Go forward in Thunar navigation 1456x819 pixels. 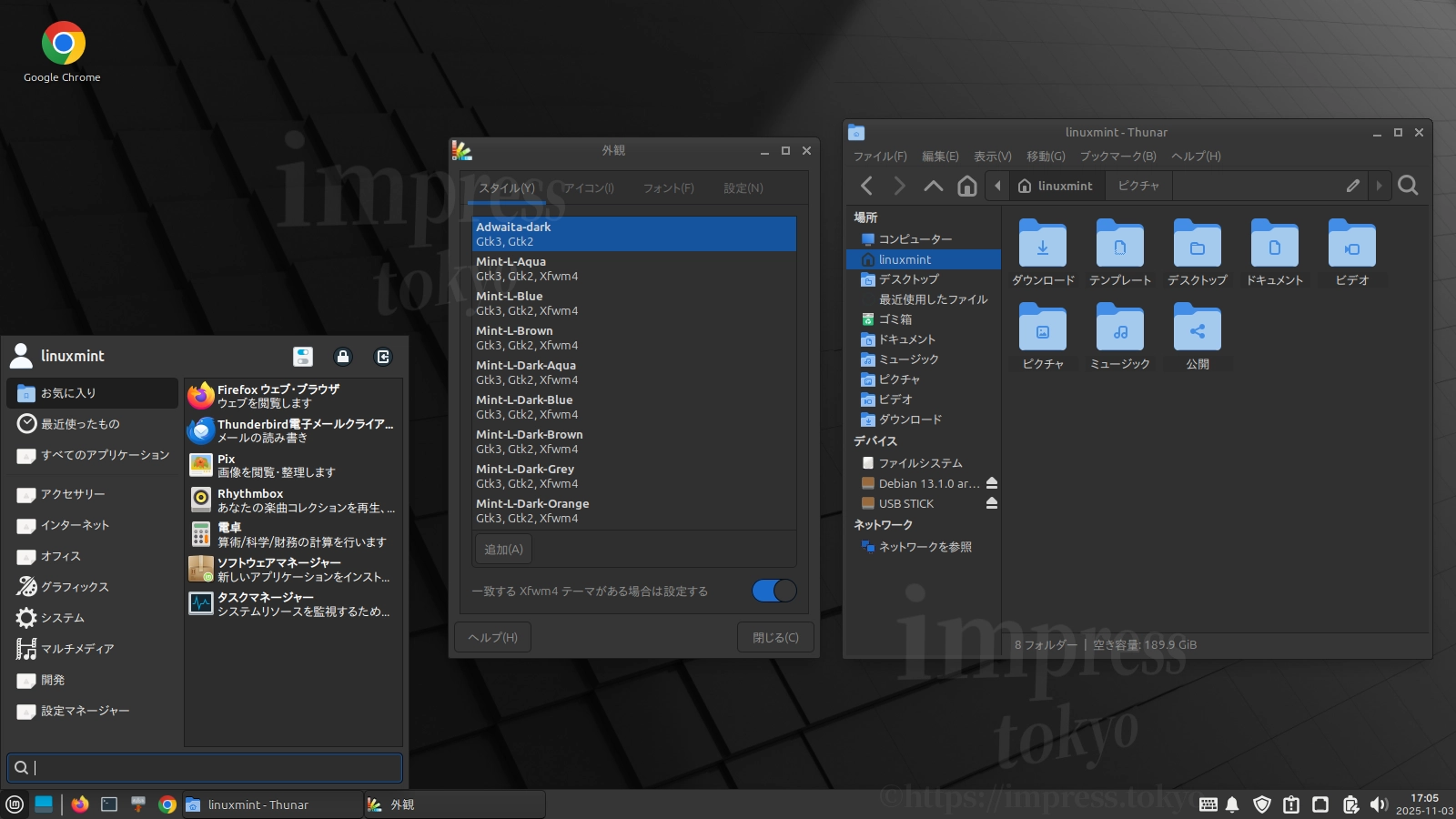(x=899, y=187)
